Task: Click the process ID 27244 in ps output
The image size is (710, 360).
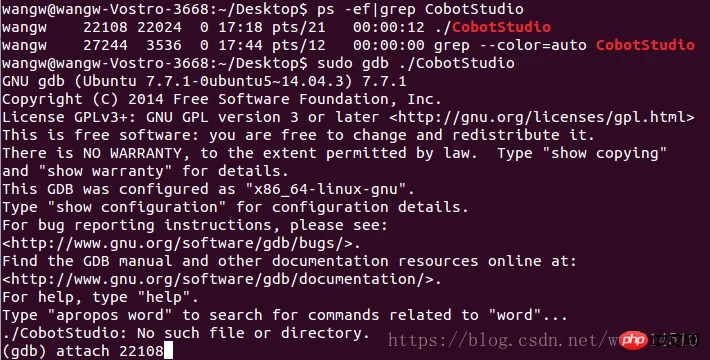Action: [x=106, y=45]
